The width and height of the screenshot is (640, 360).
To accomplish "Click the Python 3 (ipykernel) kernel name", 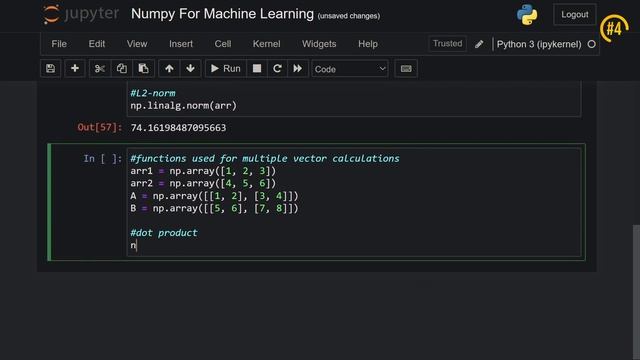I will (539, 44).
